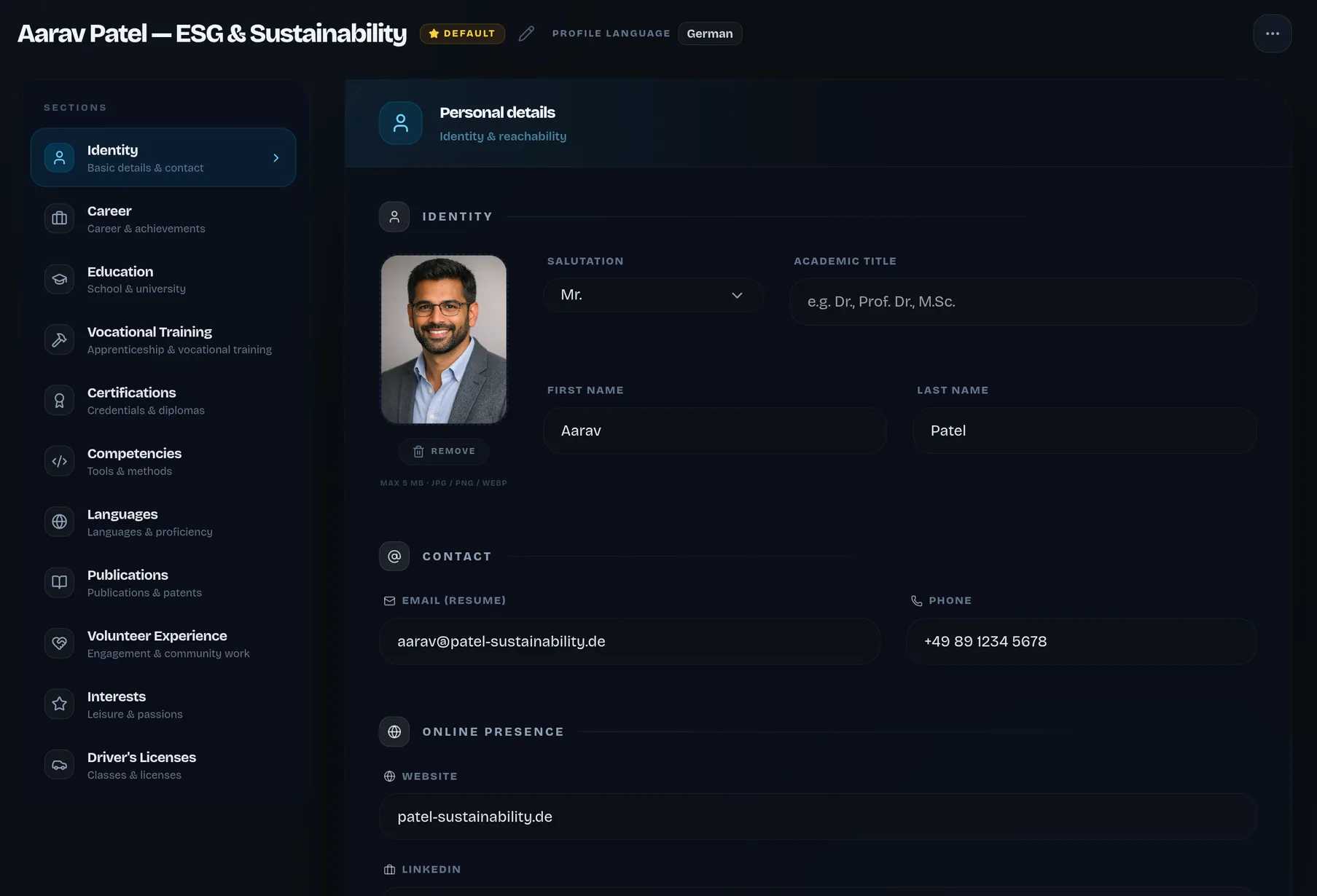The width and height of the screenshot is (1317, 896).
Task: Open the Career section
Action: click(163, 219)
